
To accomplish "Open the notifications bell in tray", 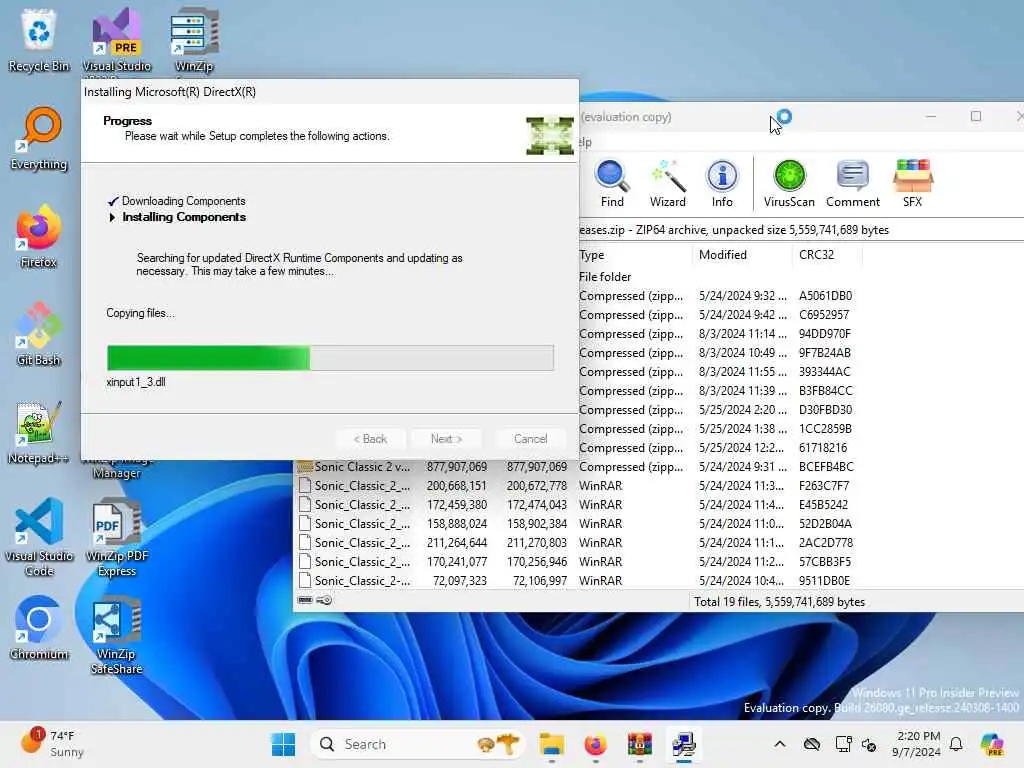I will [x=956, y=744].
